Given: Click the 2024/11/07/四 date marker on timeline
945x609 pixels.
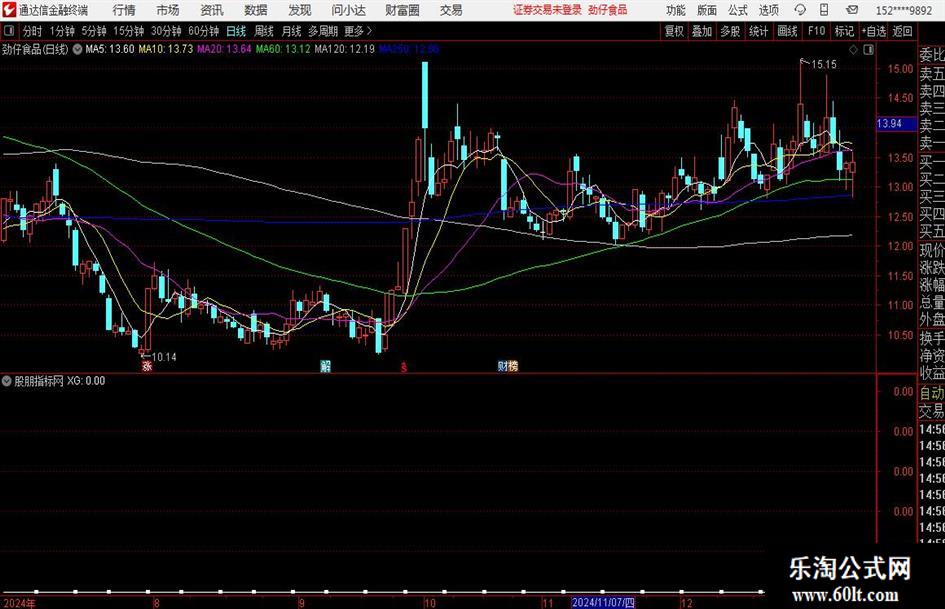Looking at the screenshot, I should 603,602.
